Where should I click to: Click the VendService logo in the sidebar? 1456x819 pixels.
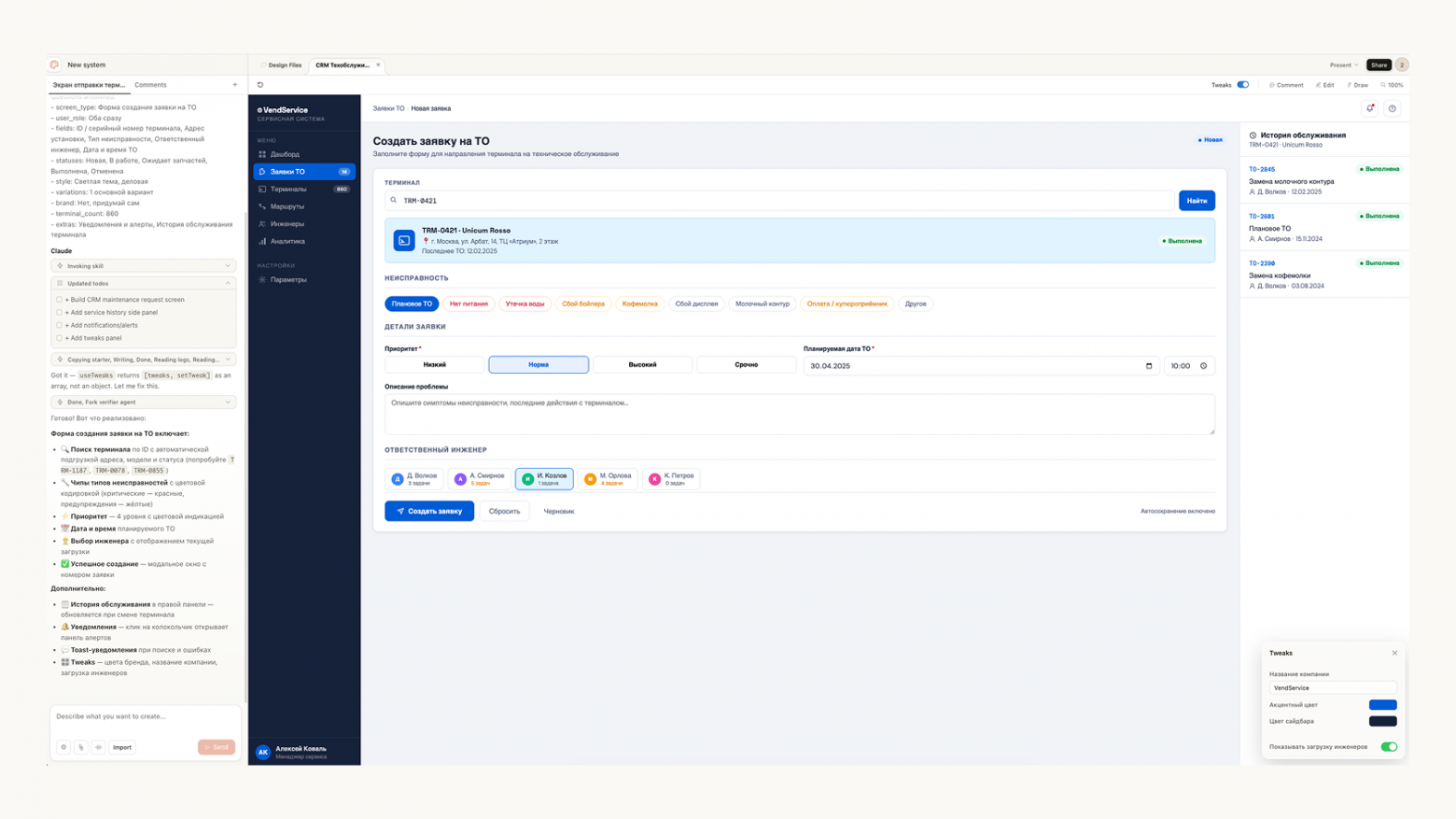pyautogui.click(x=283, y=110)
